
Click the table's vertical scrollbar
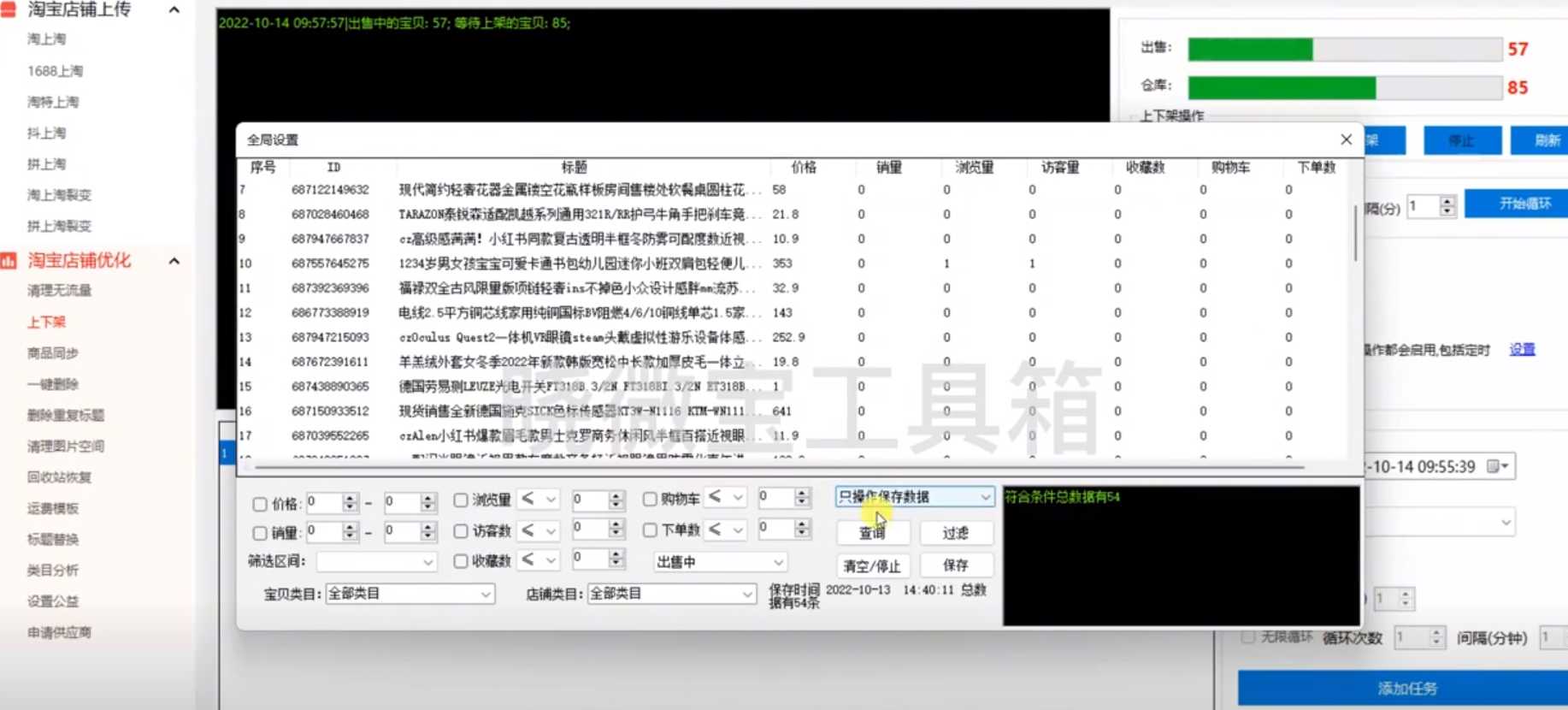pyautogui.click(x=1354, y=233)
